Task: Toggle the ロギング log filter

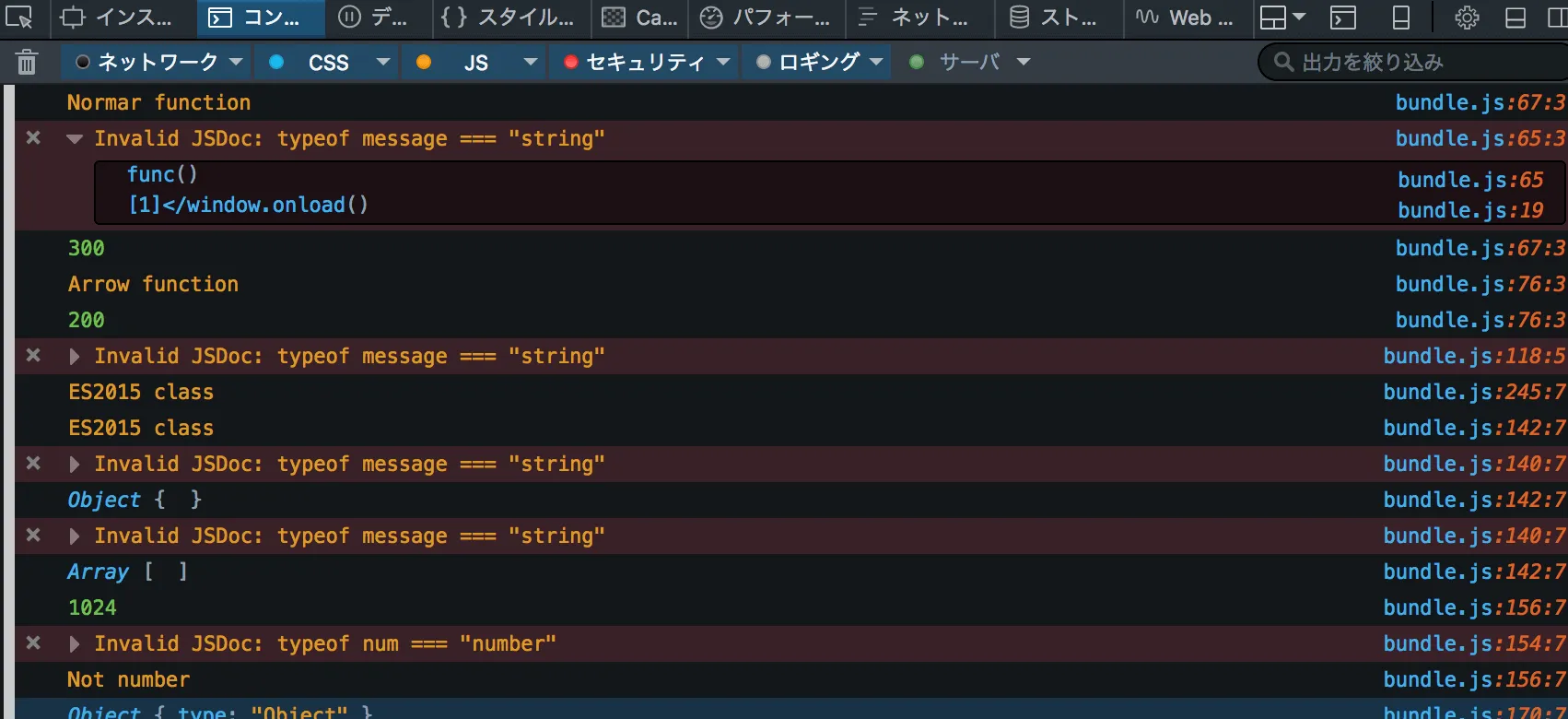Action: pos(808,62)
